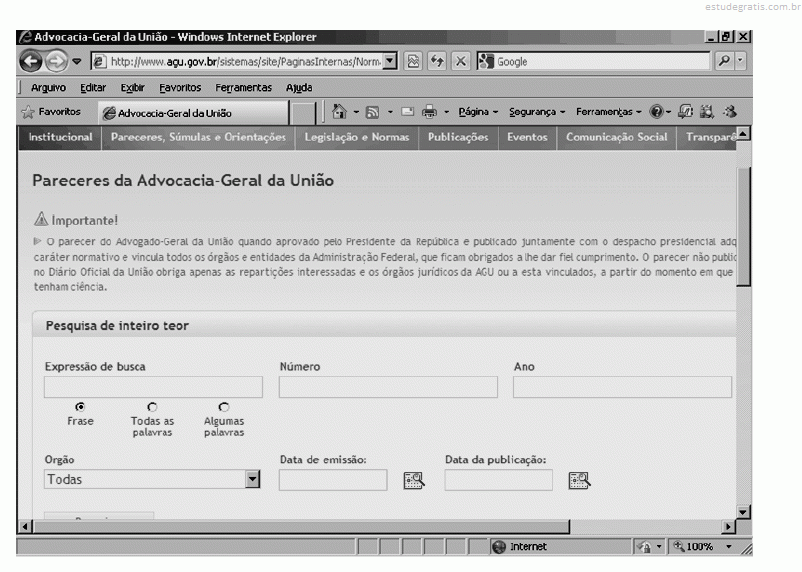Open the Editar menu
This screenshot has height=572, width=802.
point(93,87)
